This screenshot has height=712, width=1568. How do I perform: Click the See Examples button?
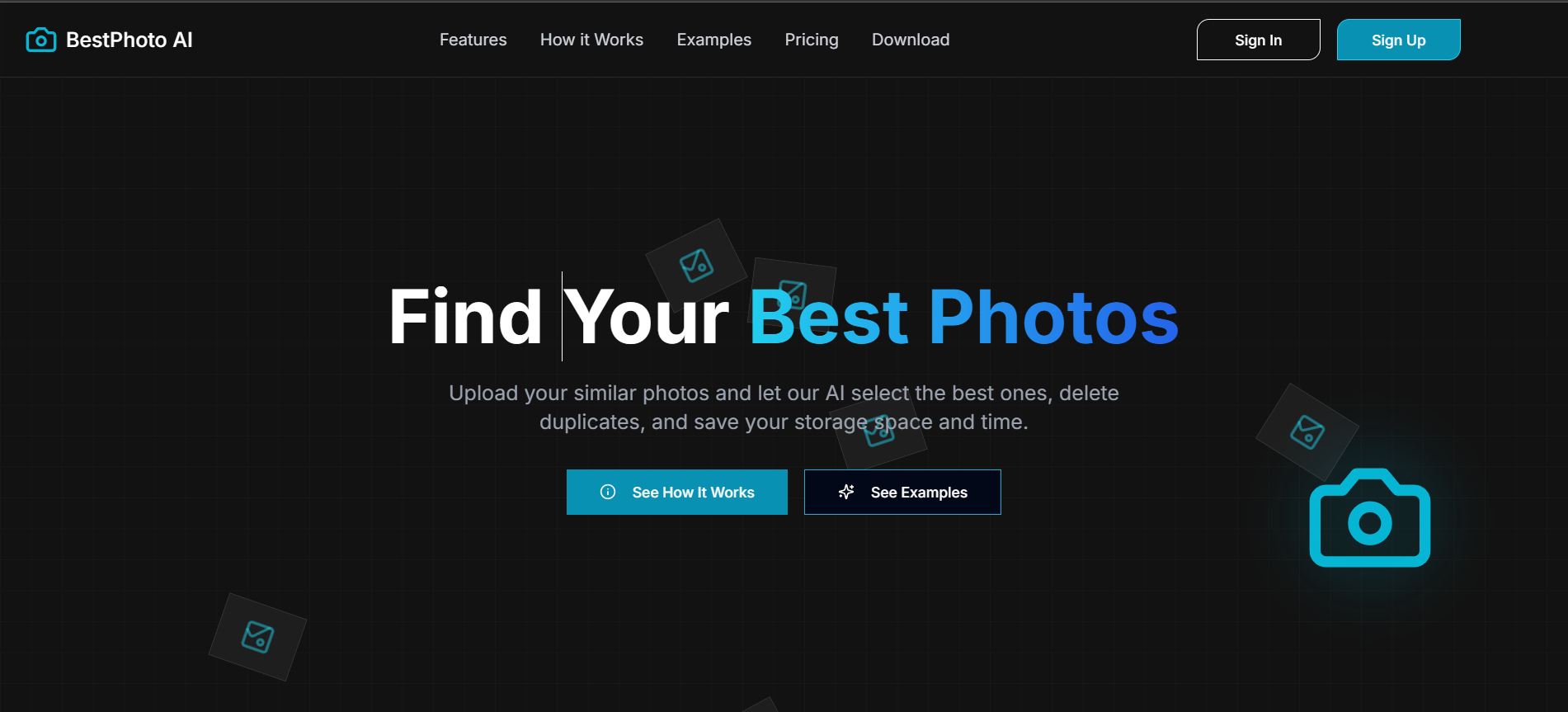coord(902,492)
